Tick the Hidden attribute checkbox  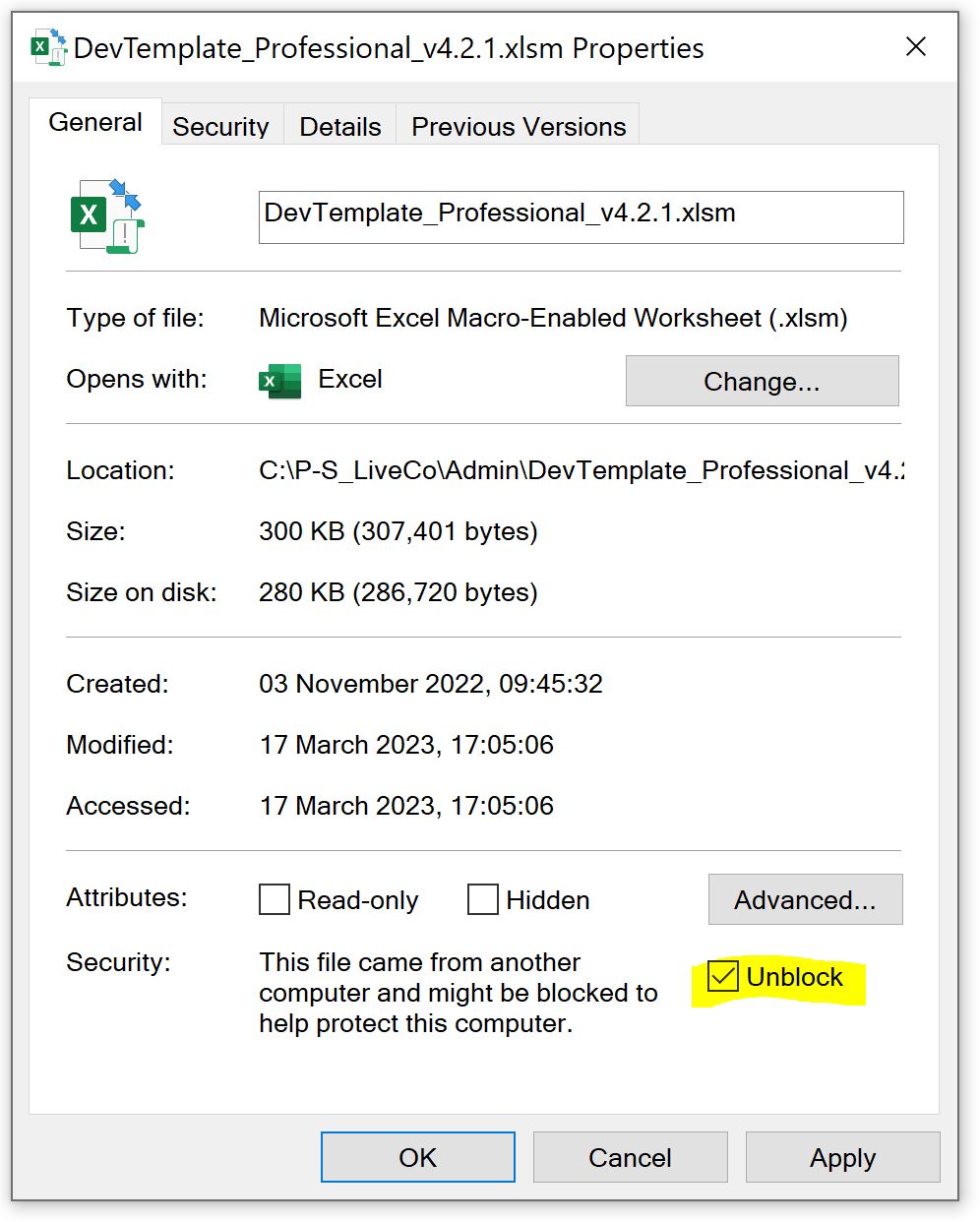482,899
